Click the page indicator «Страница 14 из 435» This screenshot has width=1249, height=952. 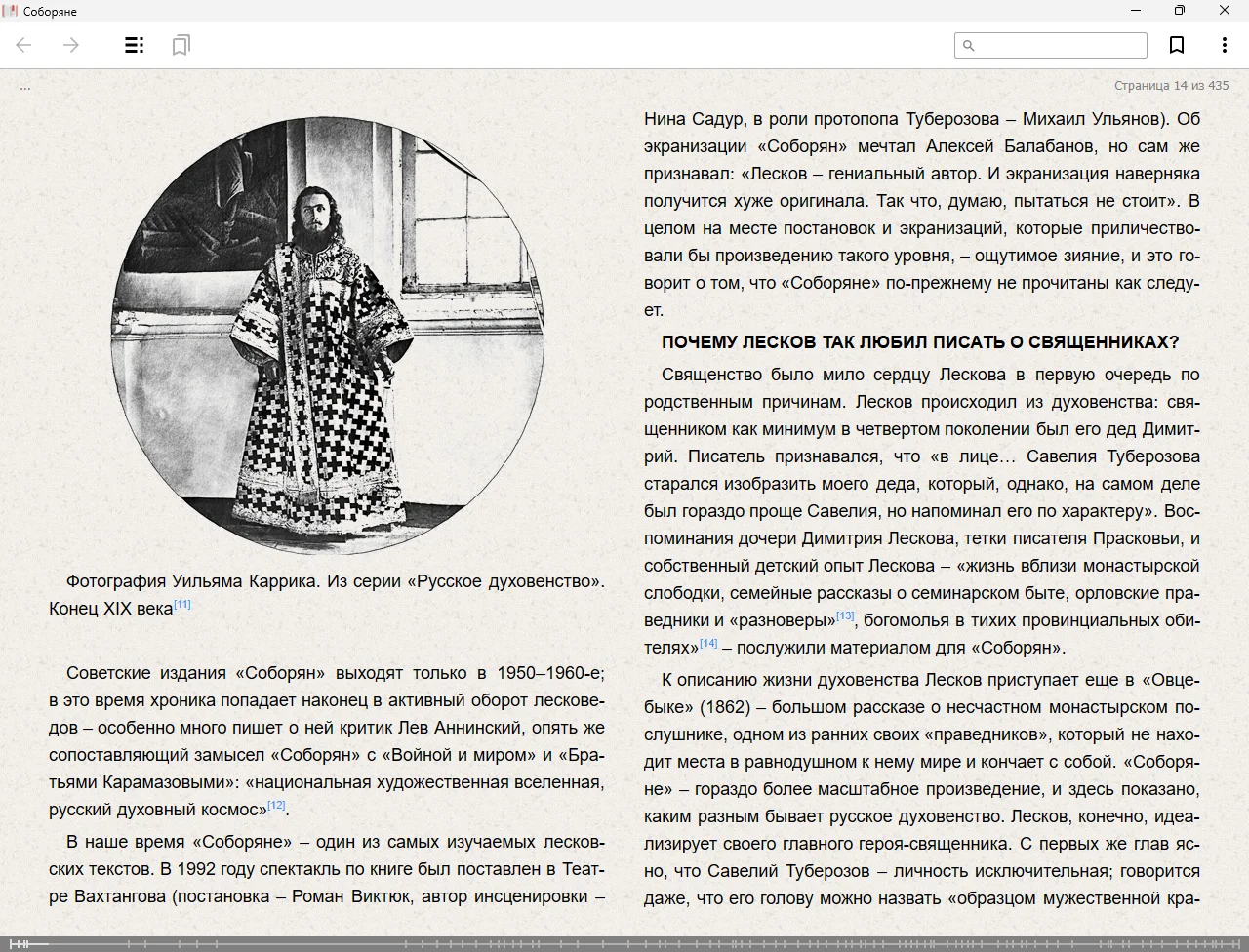(x=1171, y=86)
